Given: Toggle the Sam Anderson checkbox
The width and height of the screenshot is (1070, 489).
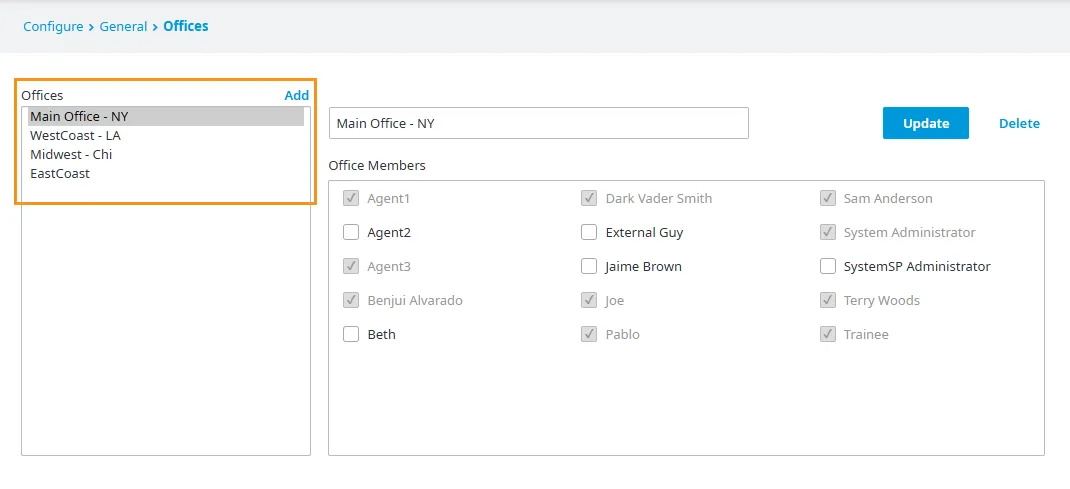Looking at the screenshot, I should click(x=828, y=198).
